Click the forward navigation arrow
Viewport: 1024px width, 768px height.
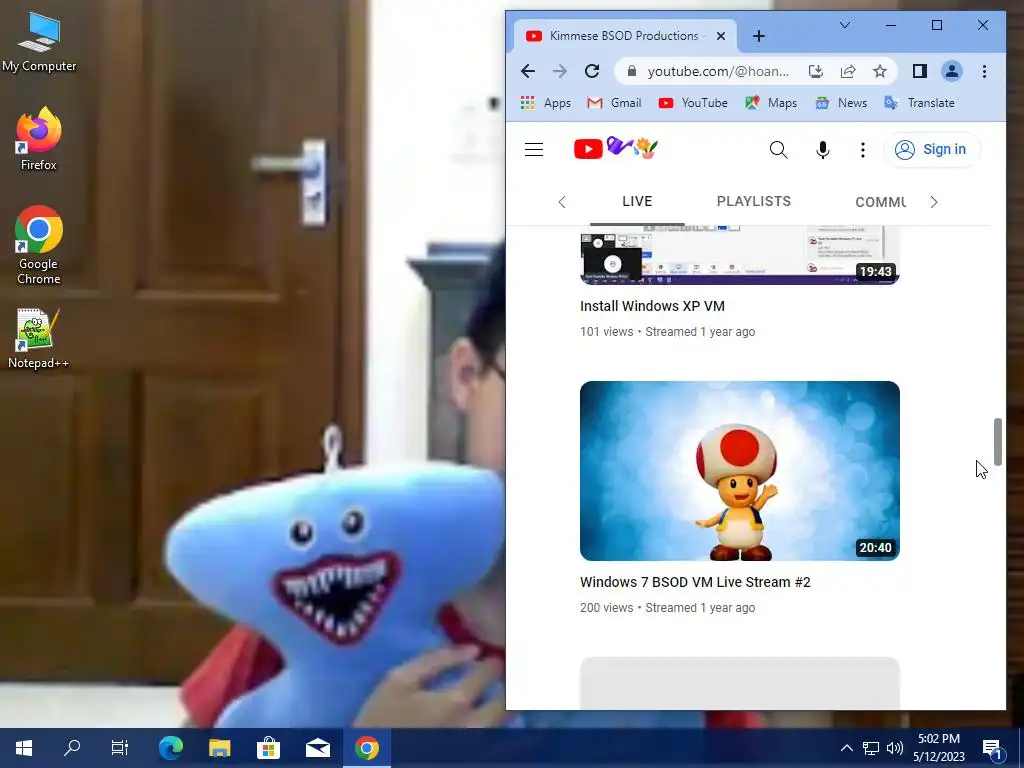coord(560,71)
